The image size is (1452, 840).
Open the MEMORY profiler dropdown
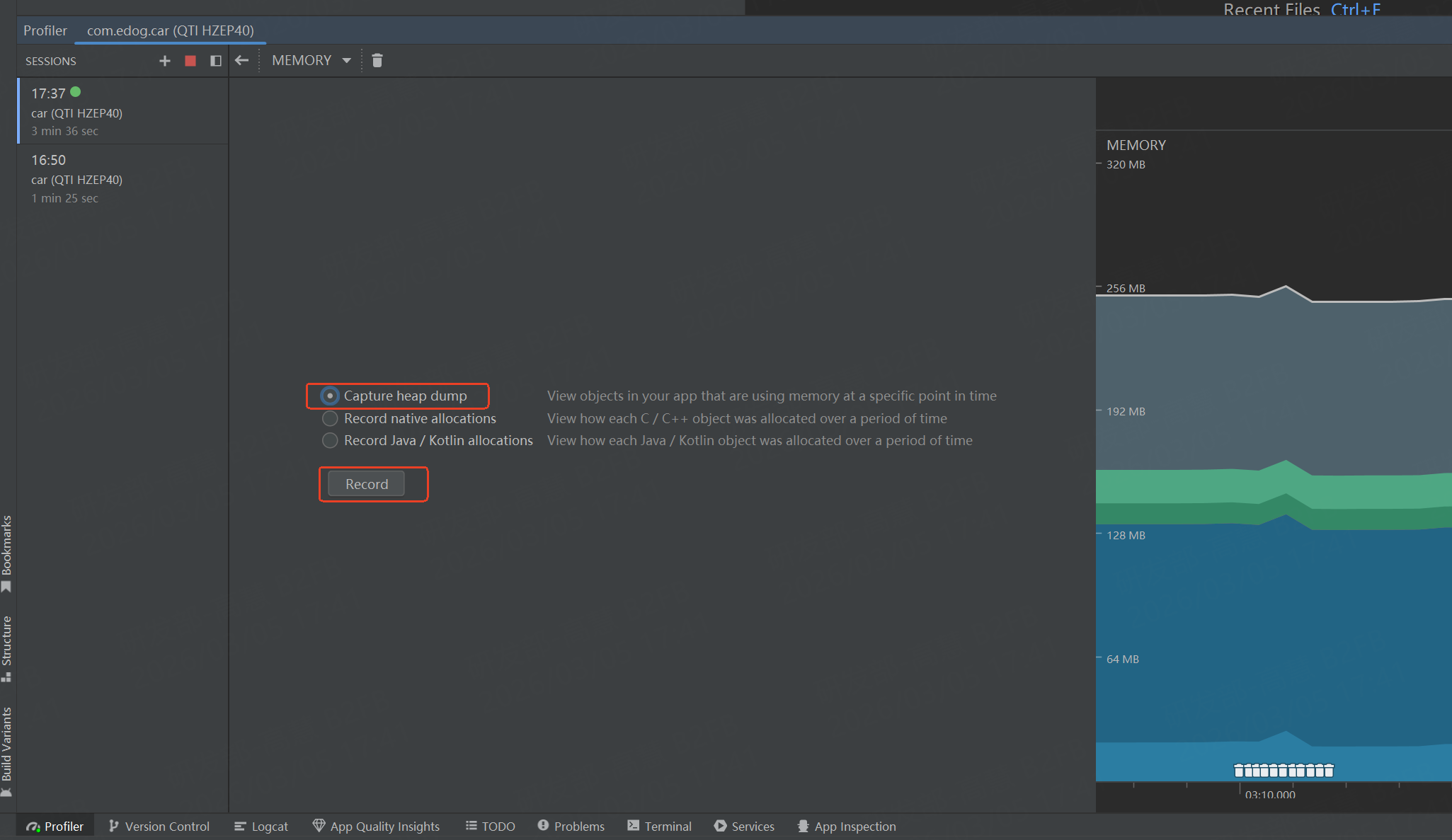pos(311,61)
